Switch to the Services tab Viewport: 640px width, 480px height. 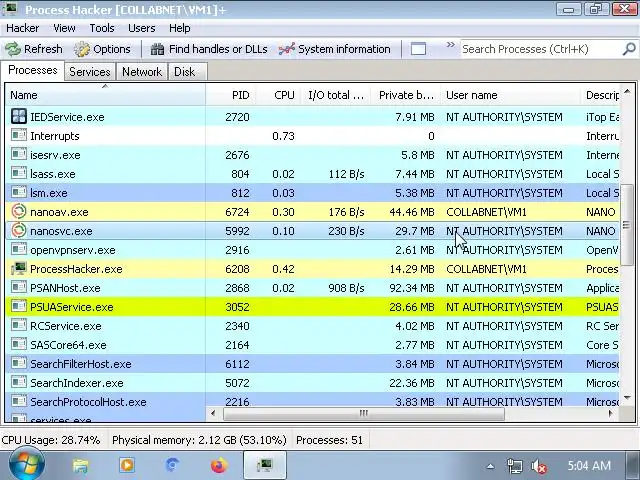point(90,72)
